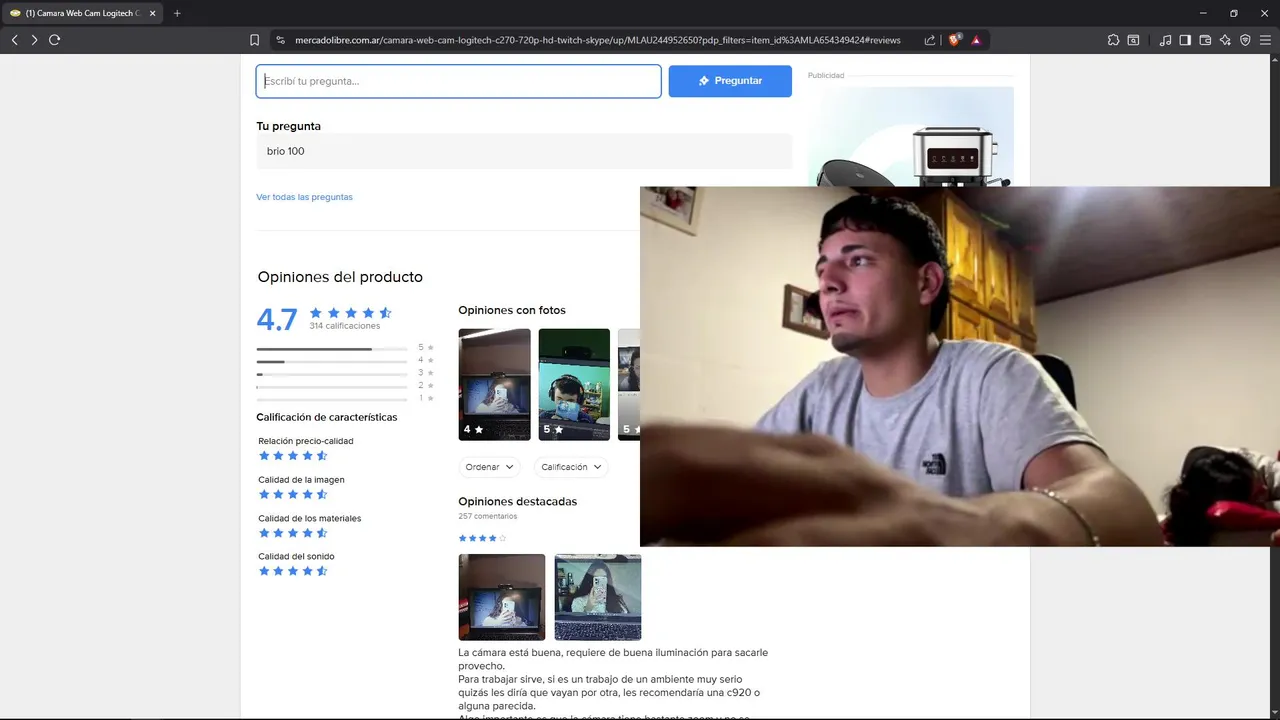Open the tab search icon in toolbar
The image size is (1280, 720).
click(1133, 40)
